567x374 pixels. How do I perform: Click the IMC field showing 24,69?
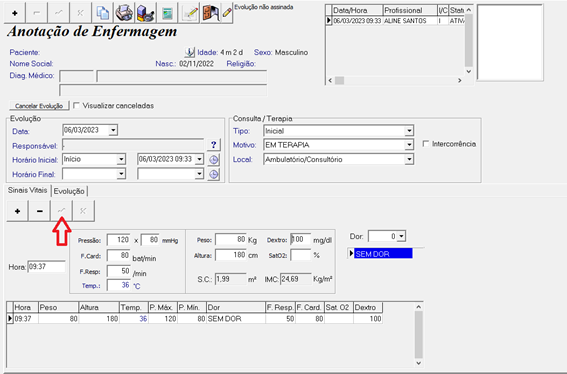[x=295, y=279]
